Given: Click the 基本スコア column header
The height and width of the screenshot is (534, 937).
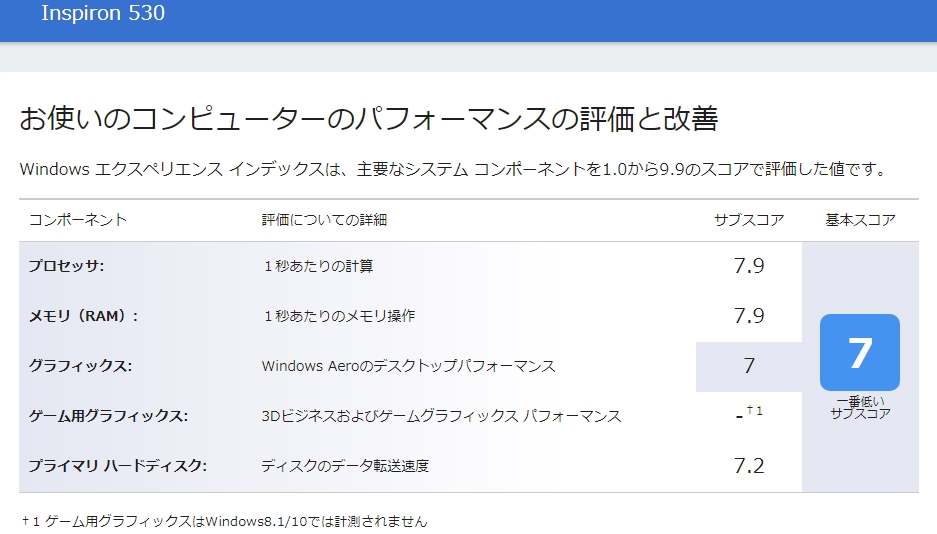Looking at the screenshot, I should click(861, 220).
